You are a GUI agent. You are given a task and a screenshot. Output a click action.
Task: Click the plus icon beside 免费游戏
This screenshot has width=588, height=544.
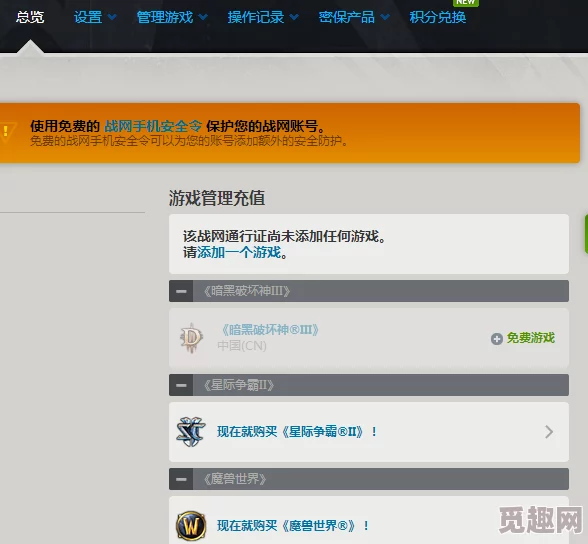point(496,339)
